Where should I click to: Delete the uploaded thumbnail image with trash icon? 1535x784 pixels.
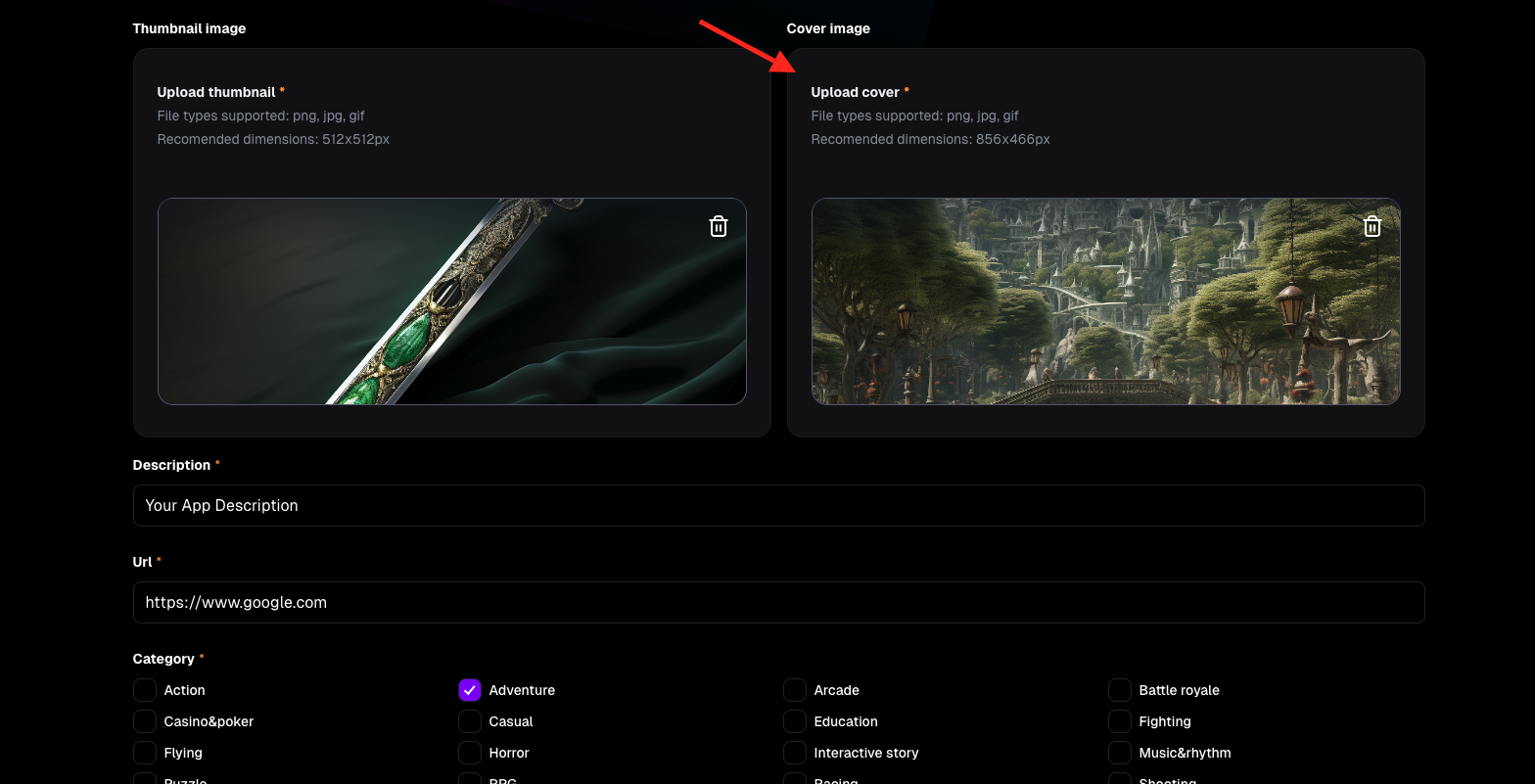pos(719,226)
